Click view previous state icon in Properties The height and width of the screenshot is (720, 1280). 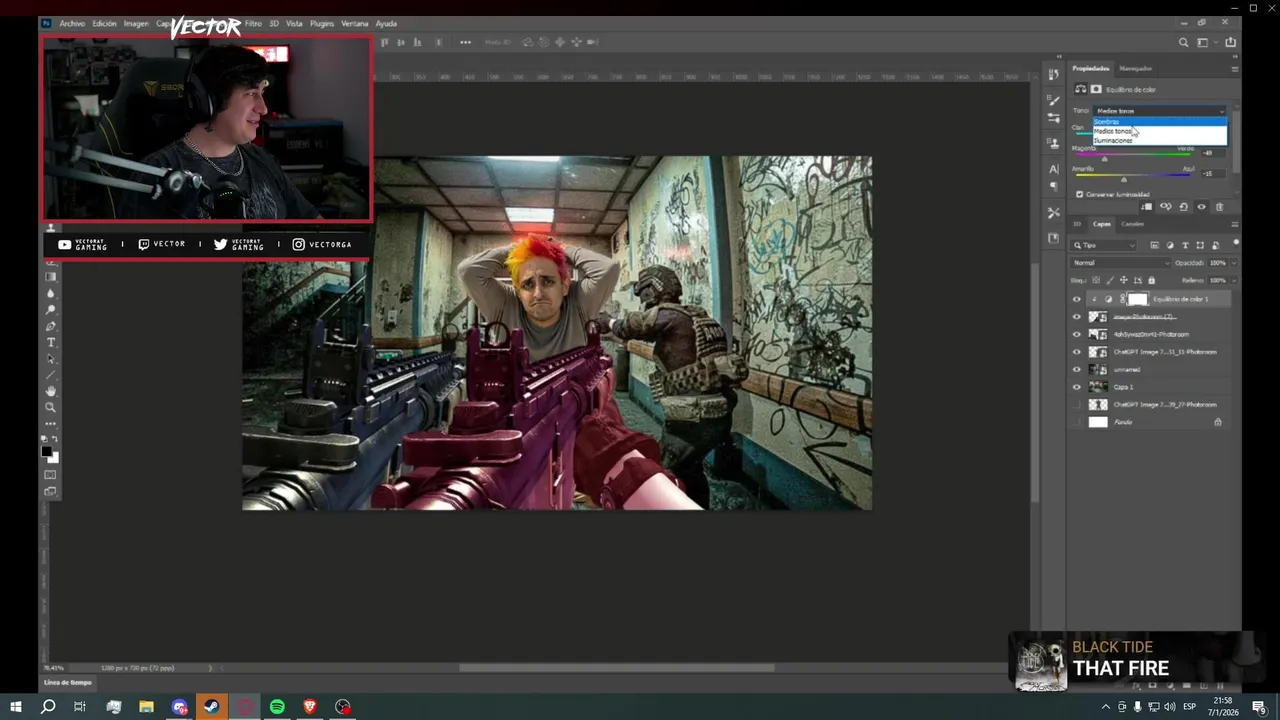click(1165, 207)
